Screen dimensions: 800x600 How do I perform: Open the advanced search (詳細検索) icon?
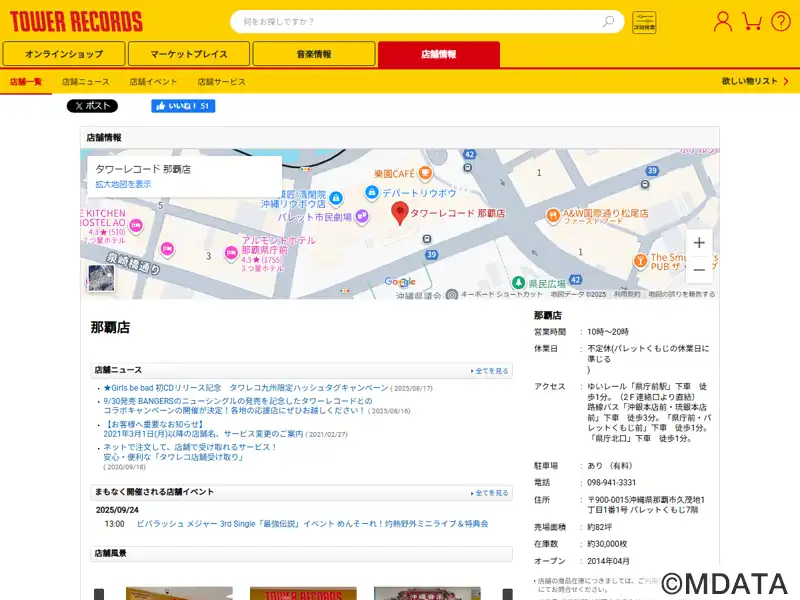pyautogui.click(x=644, y=22)
